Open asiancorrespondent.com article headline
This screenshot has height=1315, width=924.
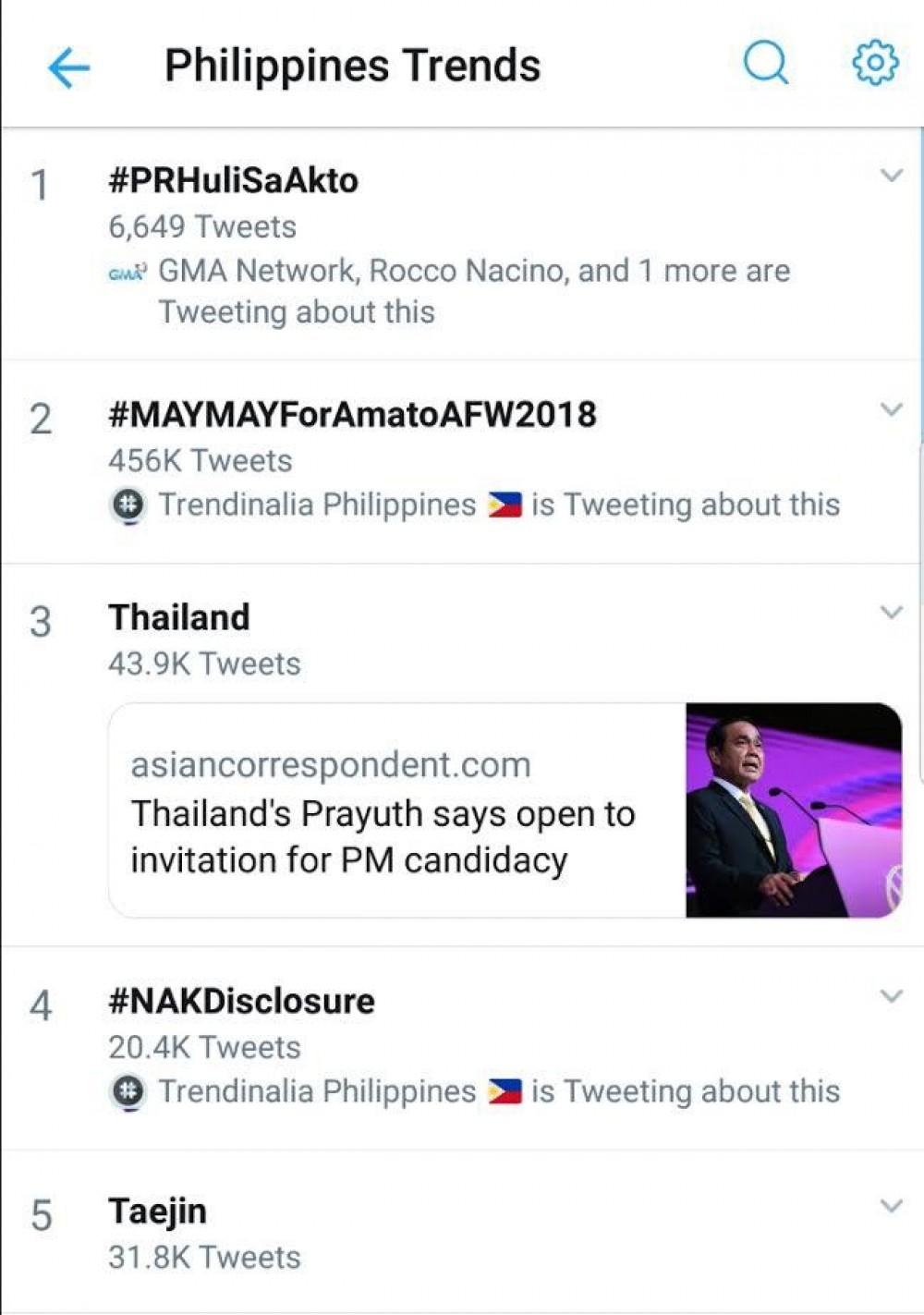click(x=383, y=836)
